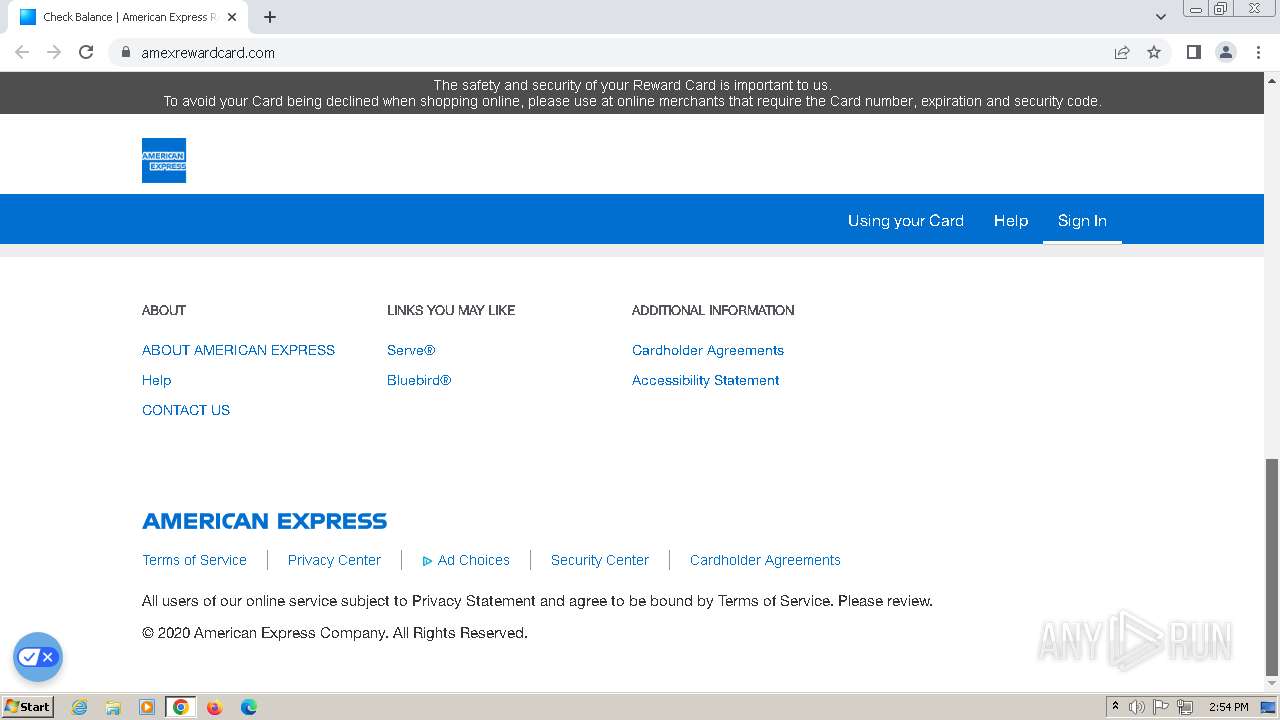Open the Security Center link
1280x720 pixels.
click(600, 560)
